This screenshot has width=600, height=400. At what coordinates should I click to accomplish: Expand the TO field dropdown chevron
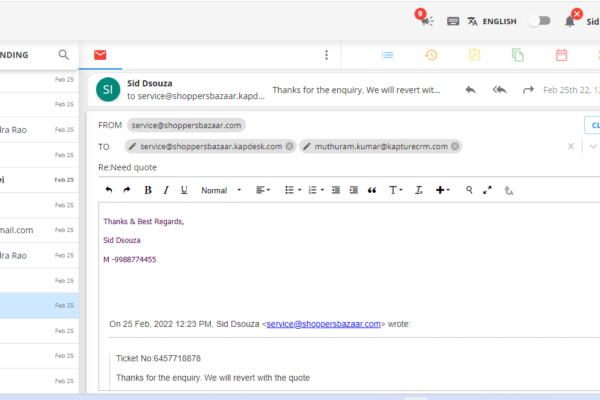tap(593, 147)
